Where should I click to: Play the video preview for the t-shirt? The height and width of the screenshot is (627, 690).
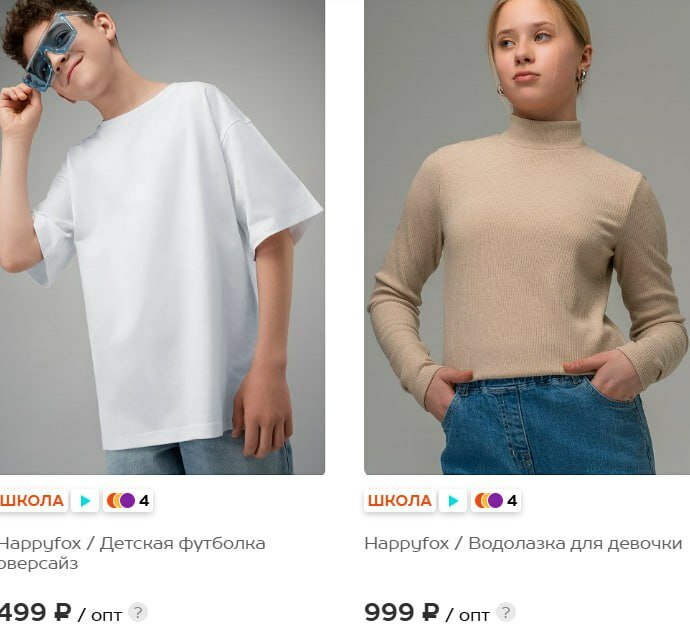tap(85, 501)
